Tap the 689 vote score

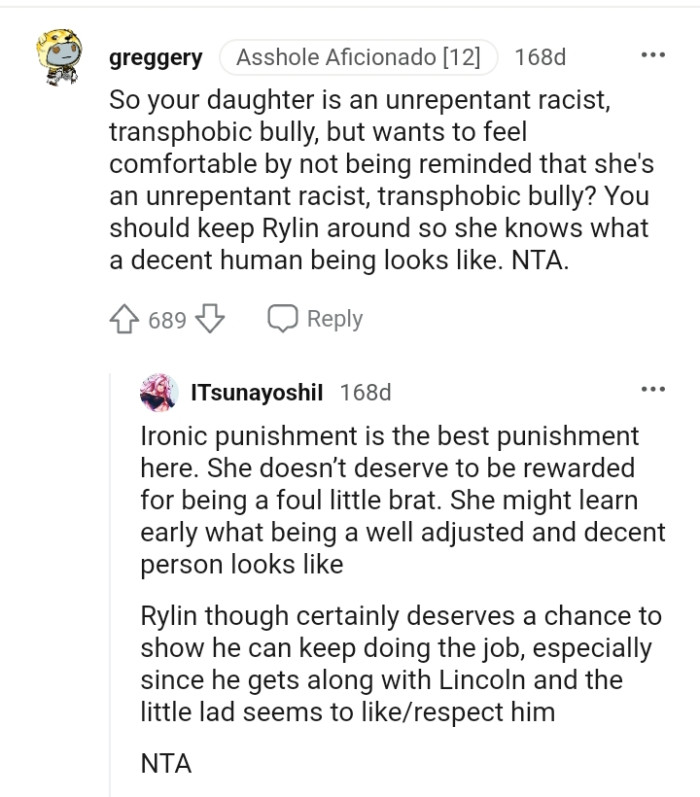click(x=167, y=321)
